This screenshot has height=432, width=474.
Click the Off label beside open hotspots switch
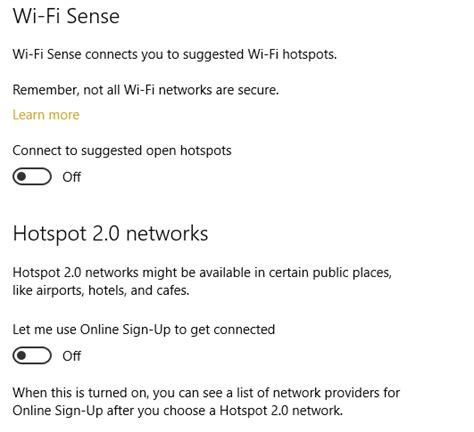coord(71,177)
